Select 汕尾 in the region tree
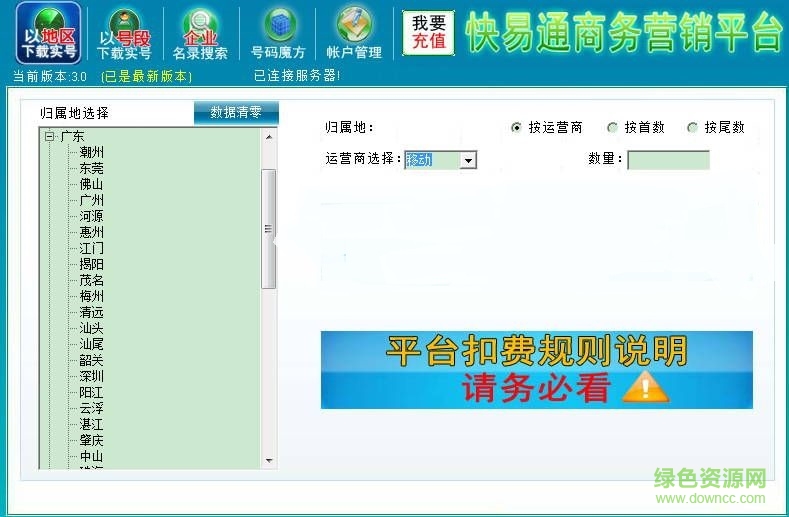Image resolution: width=789 pixels, height=517 pixels. coord(92,344)
